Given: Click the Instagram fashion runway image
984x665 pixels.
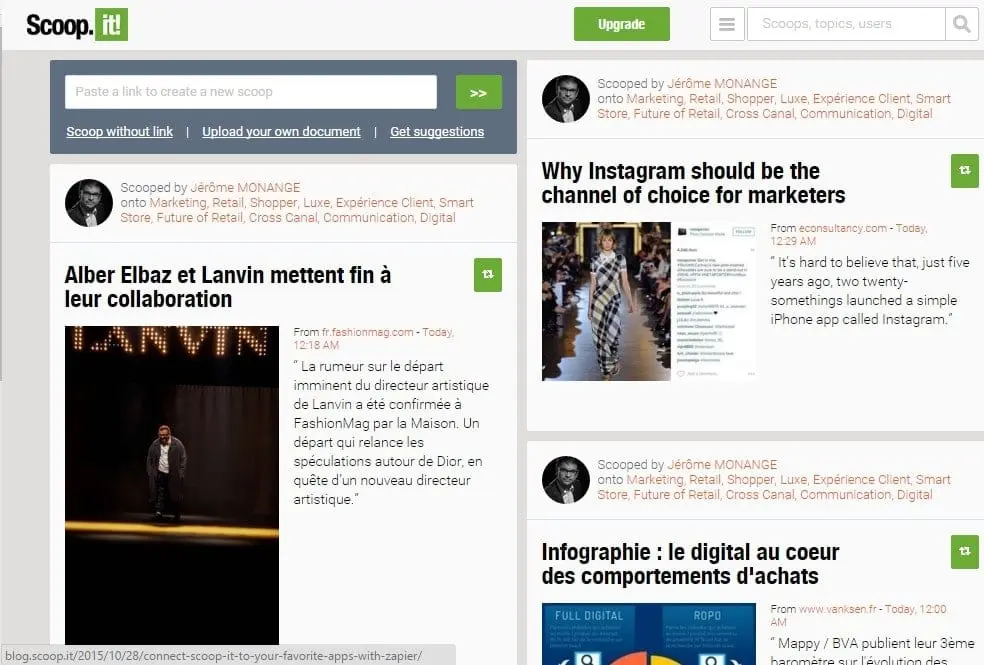Looking at the screenshot, I should 649,301.
